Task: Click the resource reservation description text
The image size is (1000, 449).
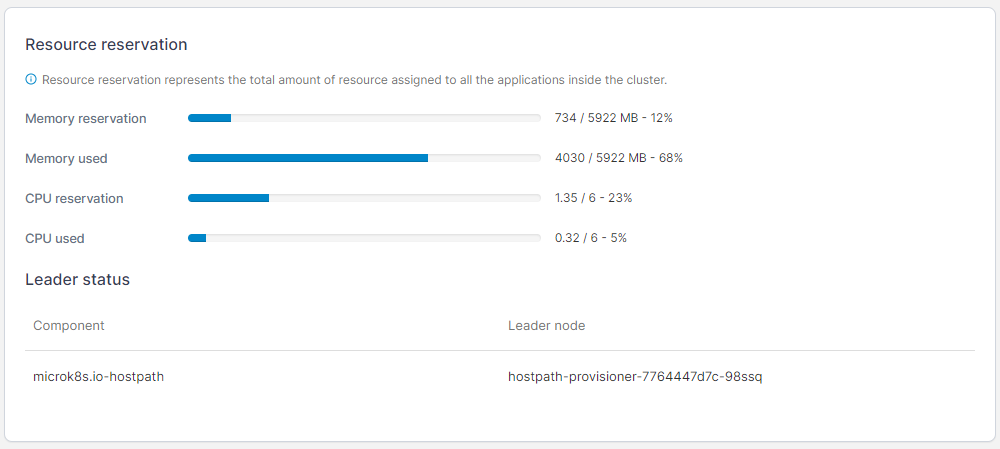Action: click(x=355, y=80)
